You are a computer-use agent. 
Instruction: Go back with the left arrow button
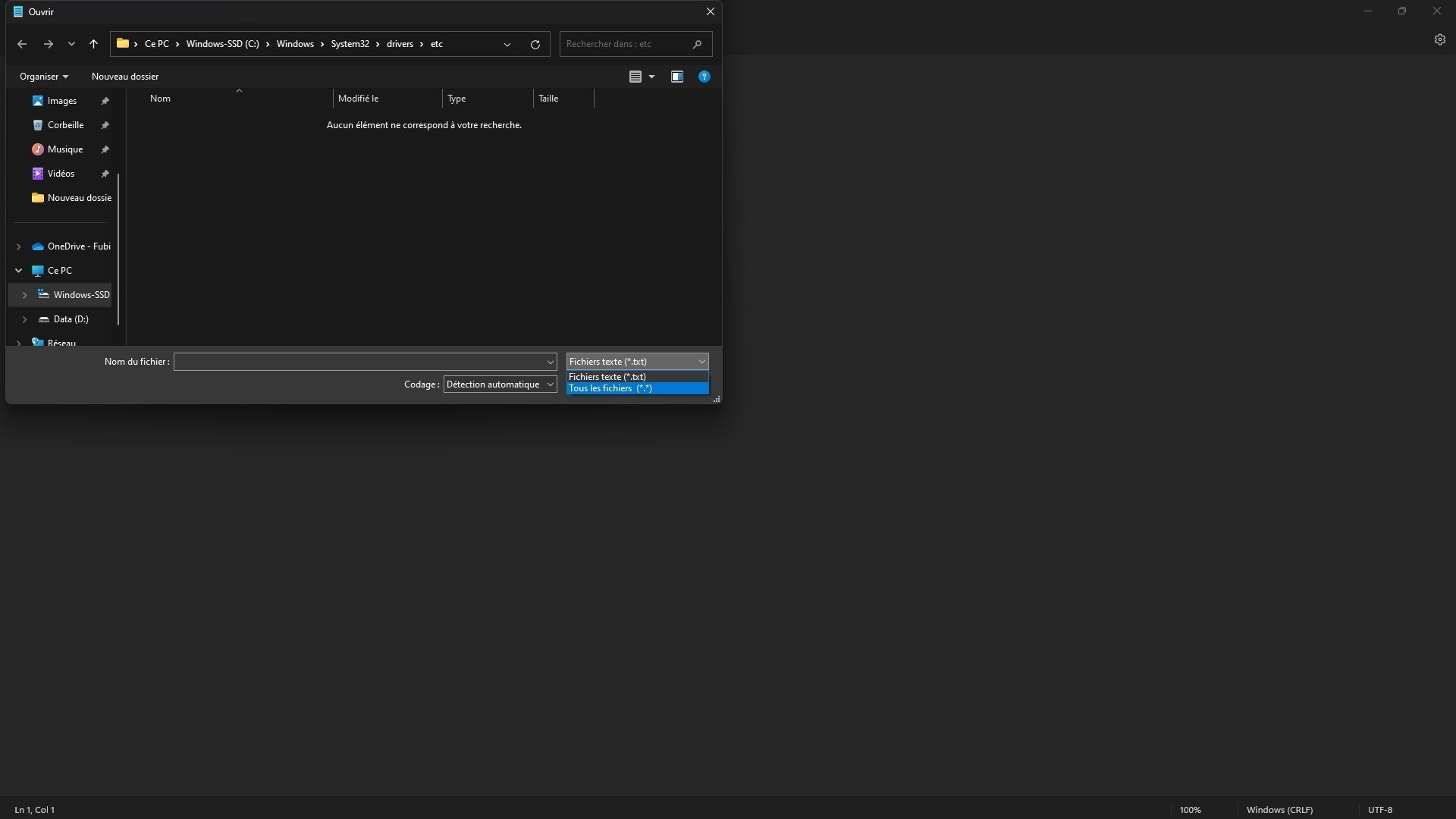point(21,44)
